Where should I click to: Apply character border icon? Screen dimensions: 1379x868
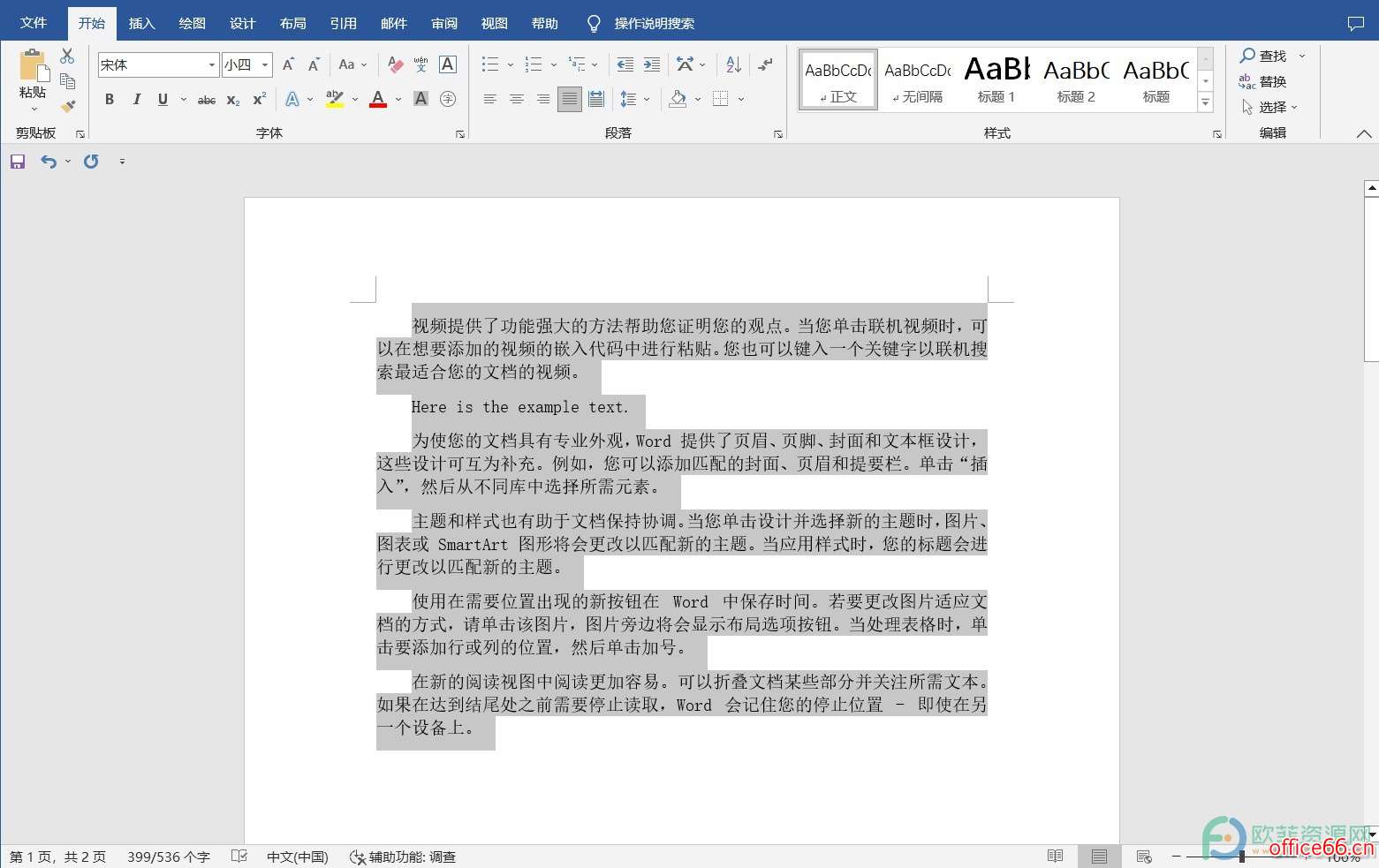[448, 64]
